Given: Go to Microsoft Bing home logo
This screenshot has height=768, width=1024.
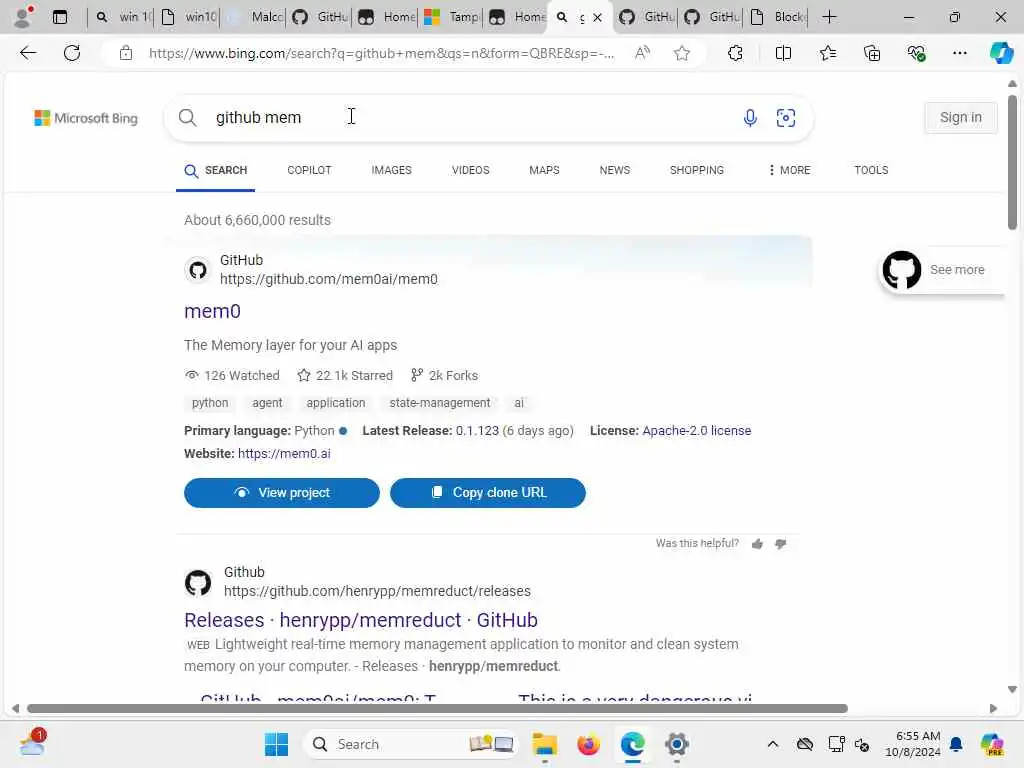Looking at the screenshot, I should click(86, 118).
